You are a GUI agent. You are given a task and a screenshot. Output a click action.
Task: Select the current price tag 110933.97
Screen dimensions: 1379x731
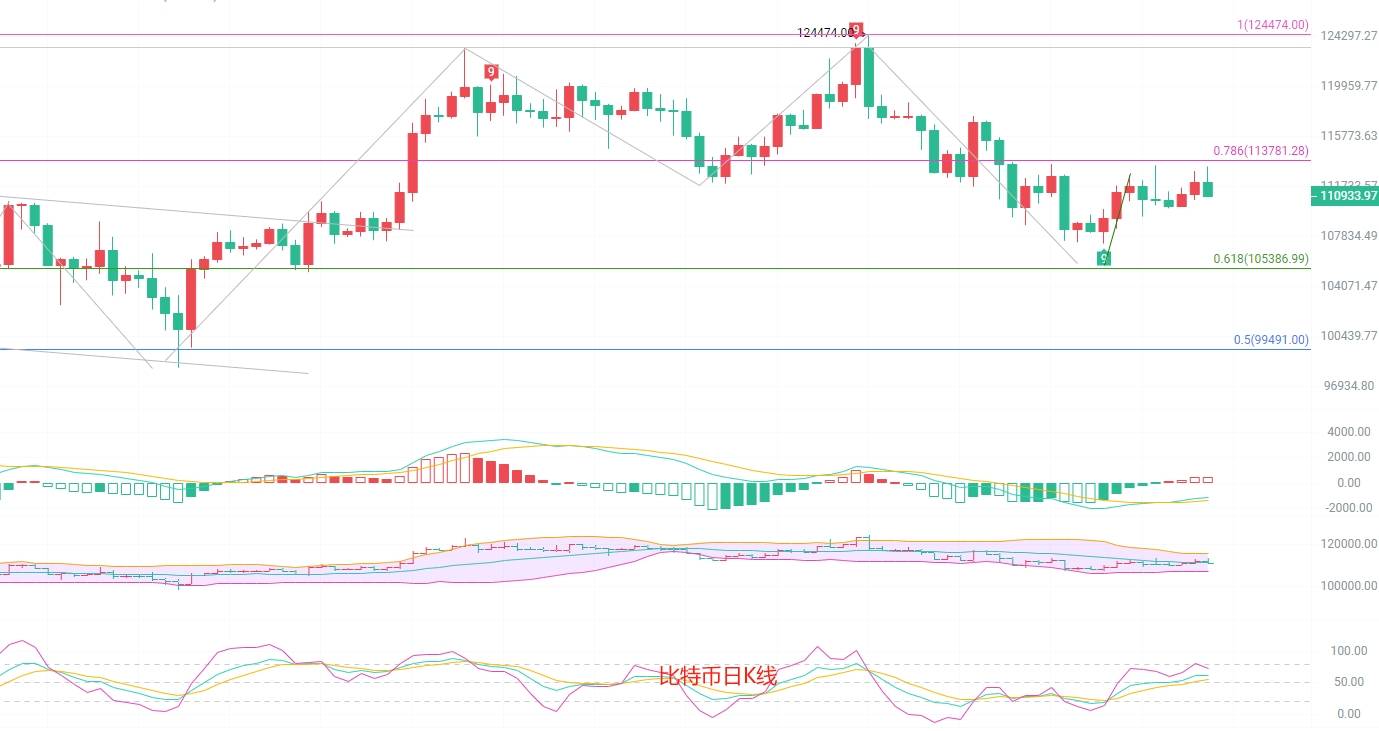(x=1343, y=198)
